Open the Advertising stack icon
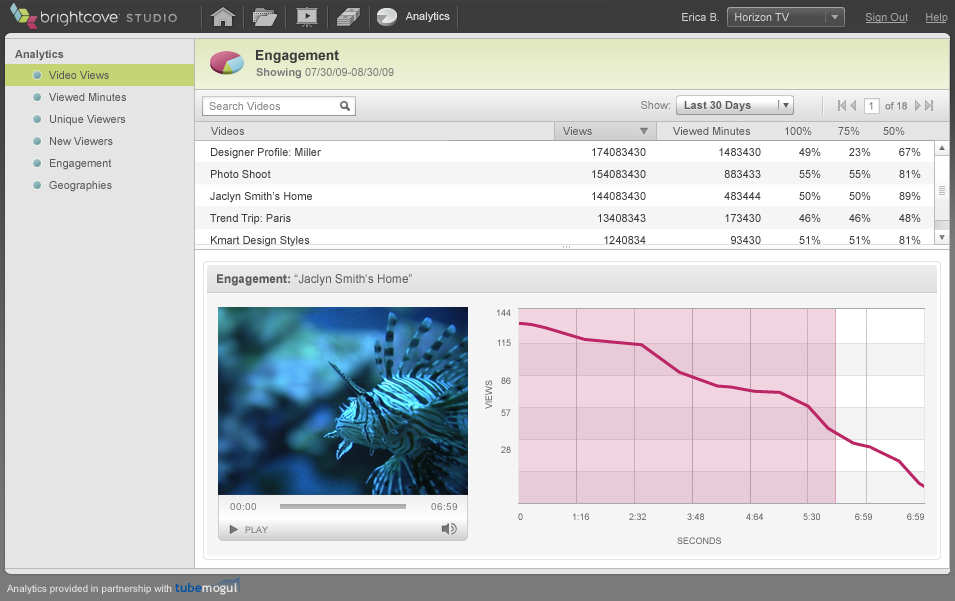The width and height of the screenshot is (955, 601). 347,17
